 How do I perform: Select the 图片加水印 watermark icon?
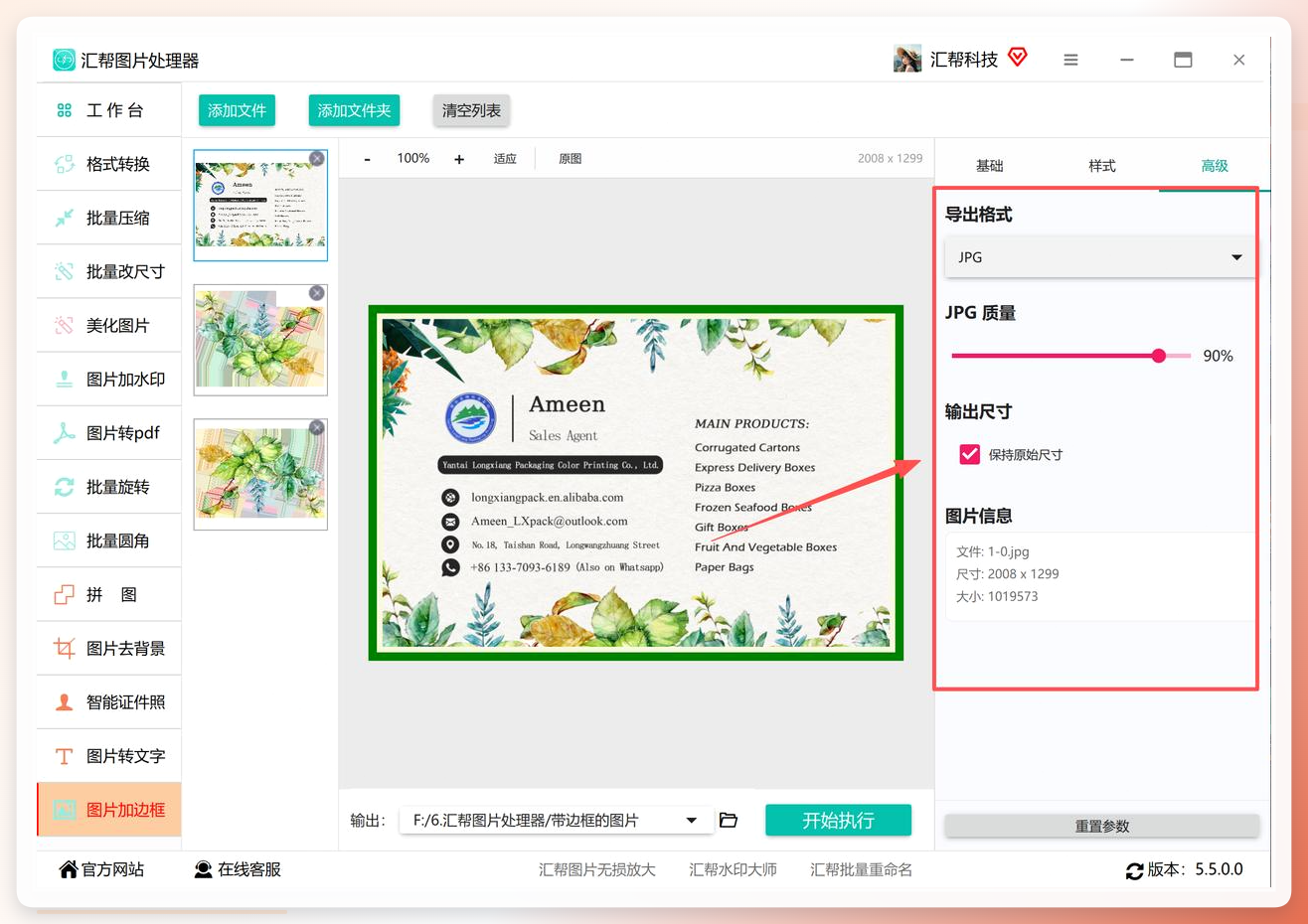pyautogui.click(x=65, y=379)
